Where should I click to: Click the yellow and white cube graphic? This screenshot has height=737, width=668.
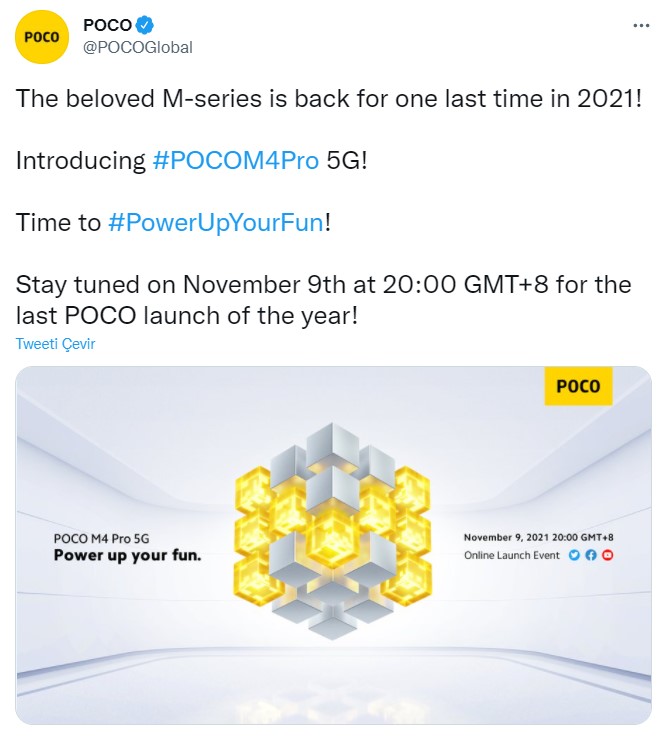coord(333,531)
